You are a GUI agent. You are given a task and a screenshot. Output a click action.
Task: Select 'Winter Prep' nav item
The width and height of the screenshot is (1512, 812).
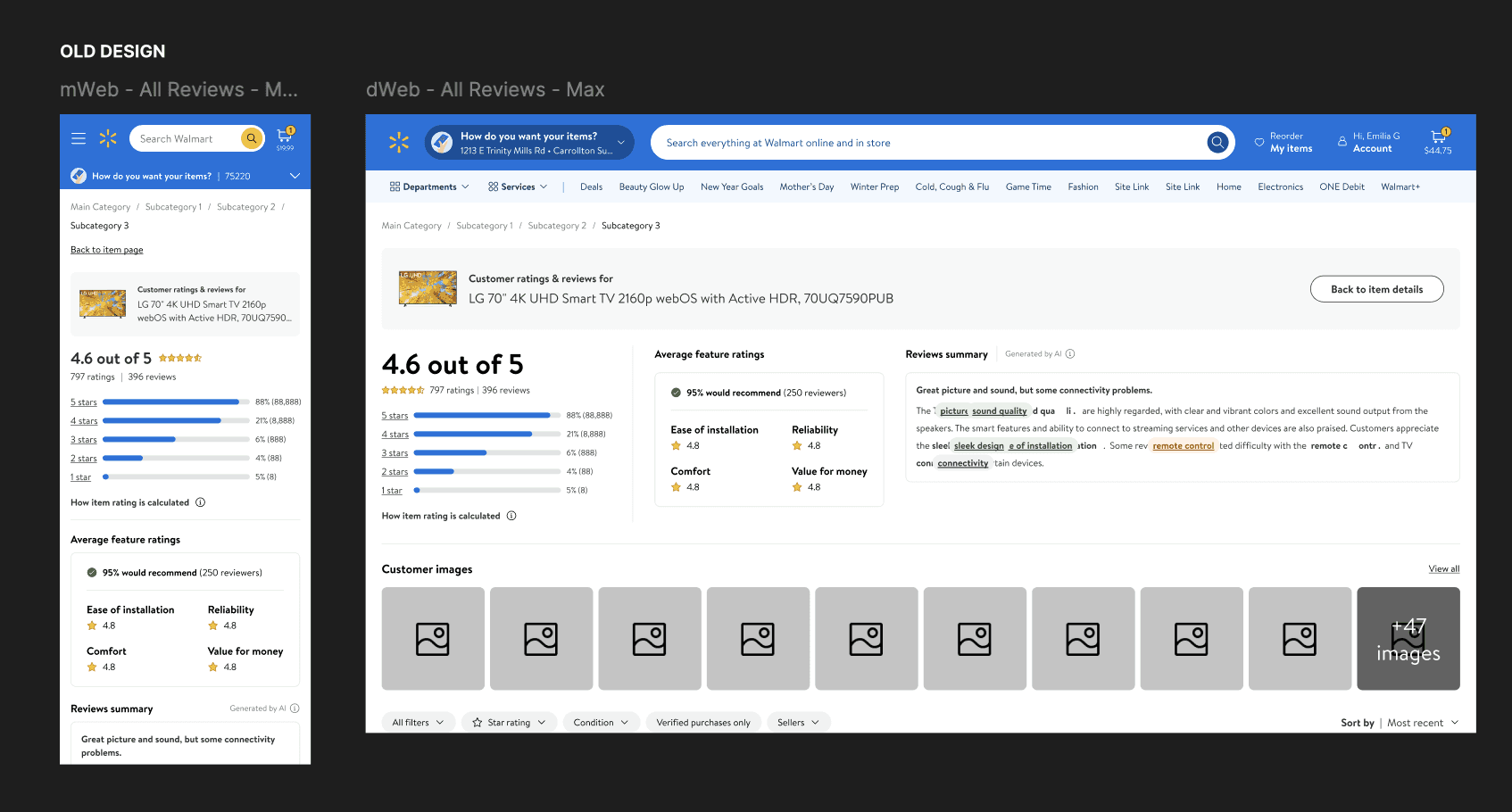(x=875, y=186)
